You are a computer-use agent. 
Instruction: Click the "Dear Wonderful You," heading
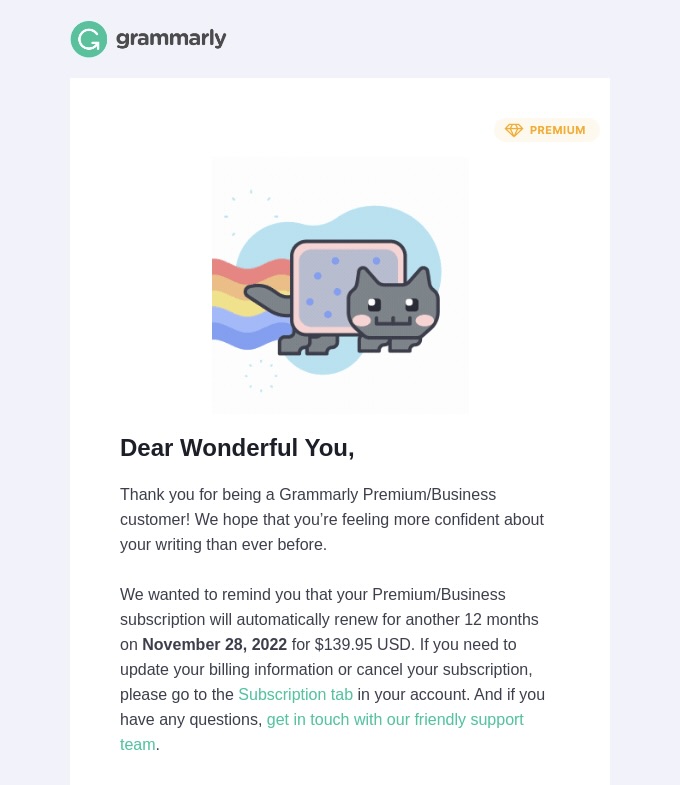click(237, 448)
